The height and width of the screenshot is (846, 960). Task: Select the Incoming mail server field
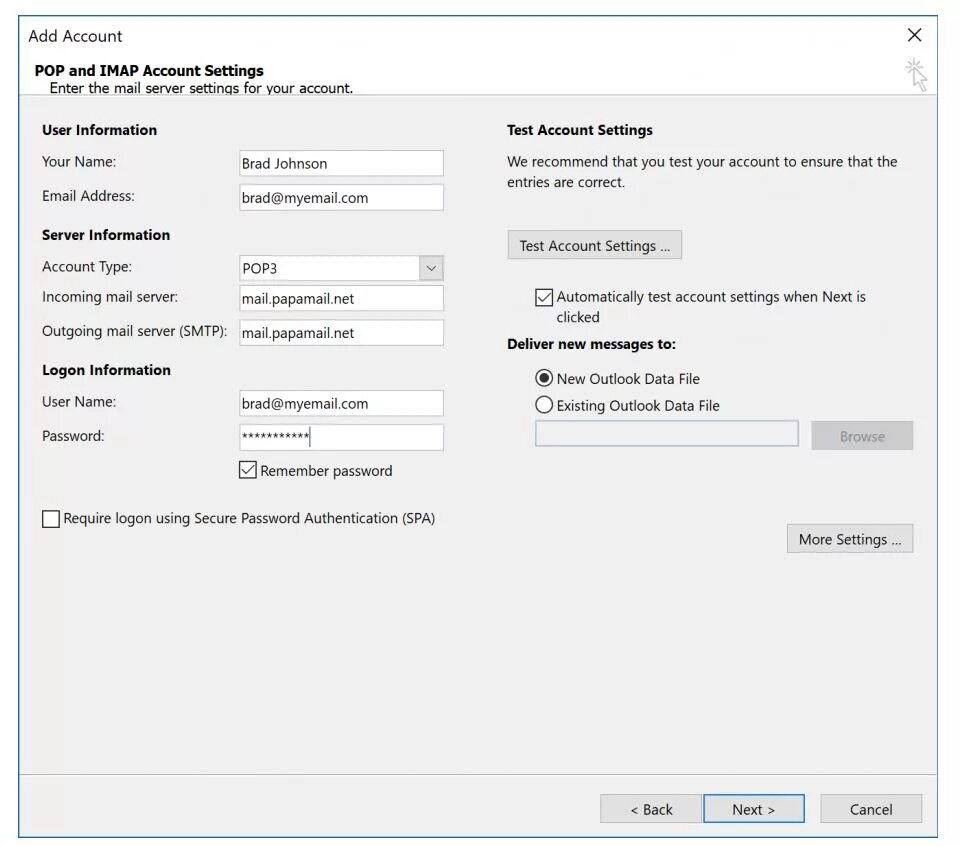(x=341, y=299)
